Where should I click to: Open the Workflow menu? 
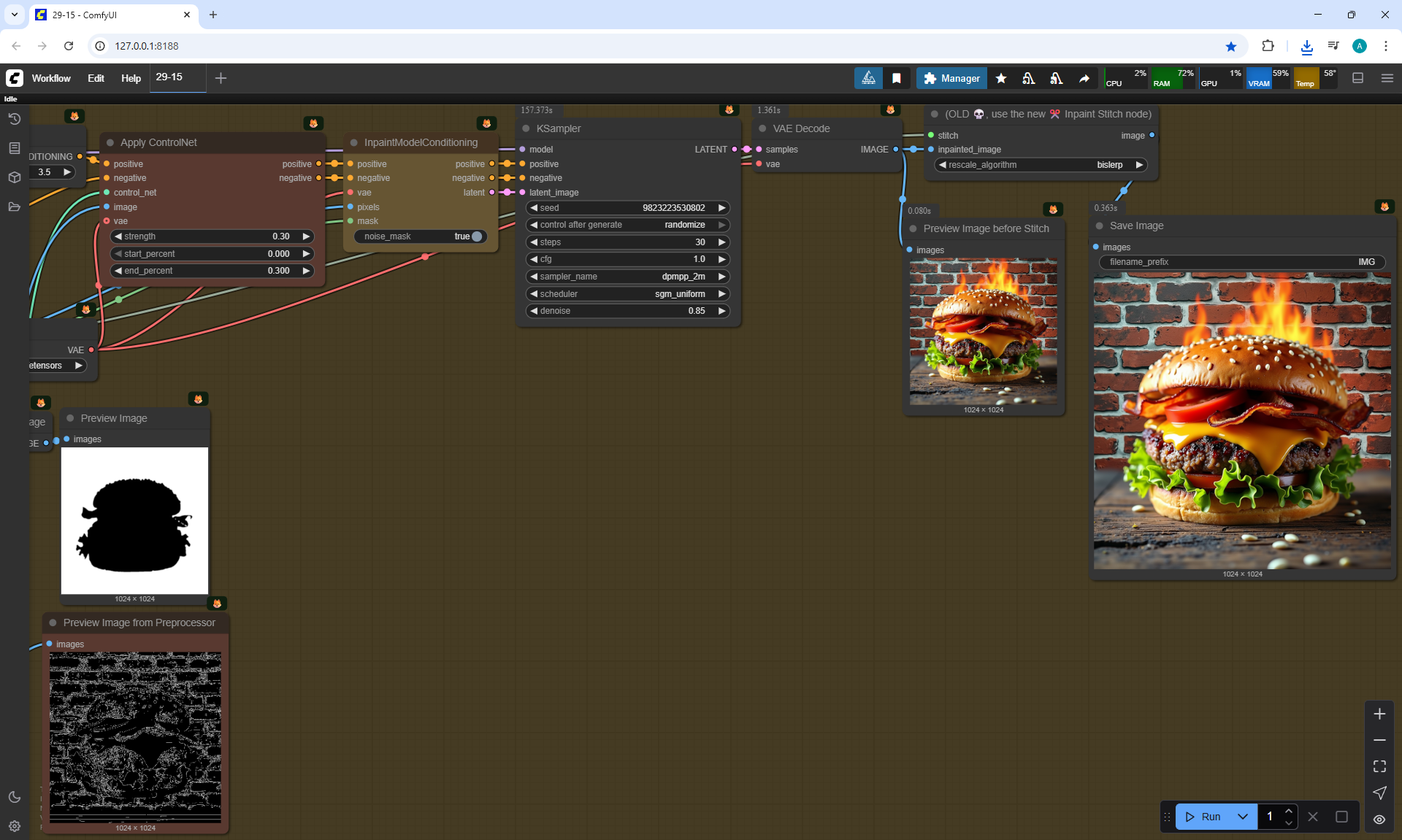51,78
